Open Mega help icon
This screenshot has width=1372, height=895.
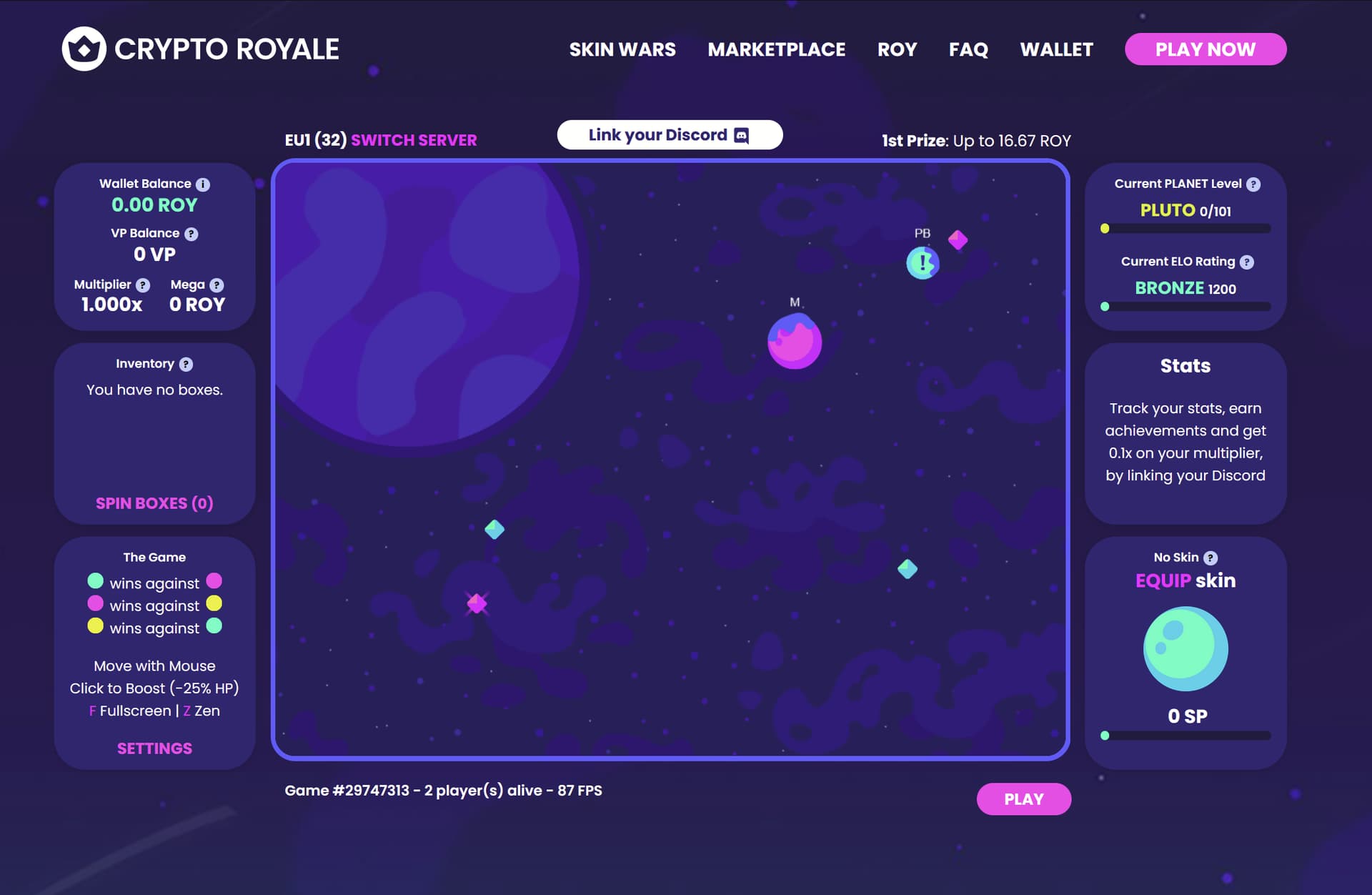(217, 285)
